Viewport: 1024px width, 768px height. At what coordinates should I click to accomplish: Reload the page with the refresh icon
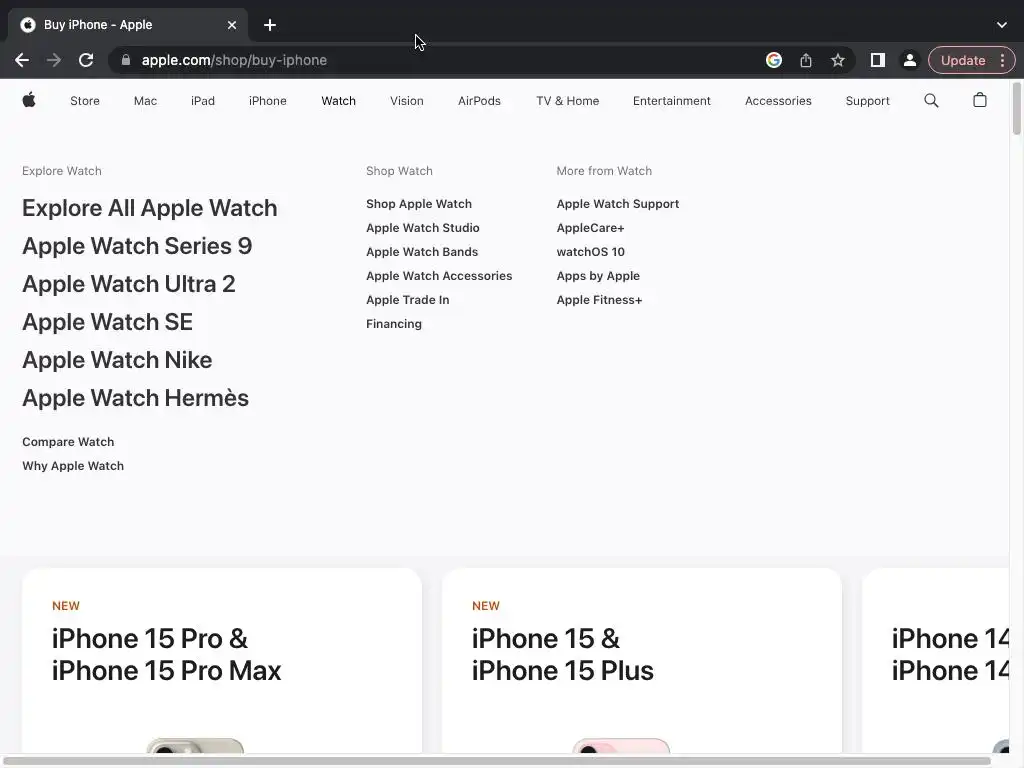point(86,60)
